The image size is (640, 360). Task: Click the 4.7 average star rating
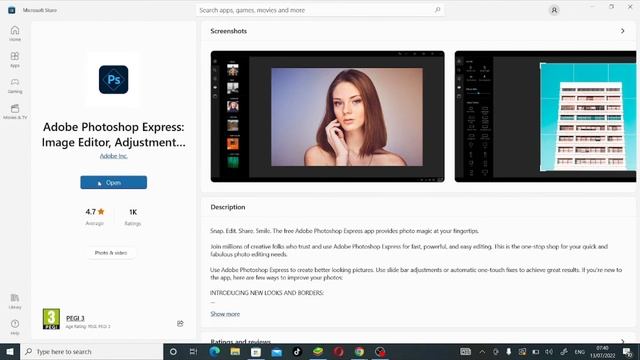tap(95, 216)
